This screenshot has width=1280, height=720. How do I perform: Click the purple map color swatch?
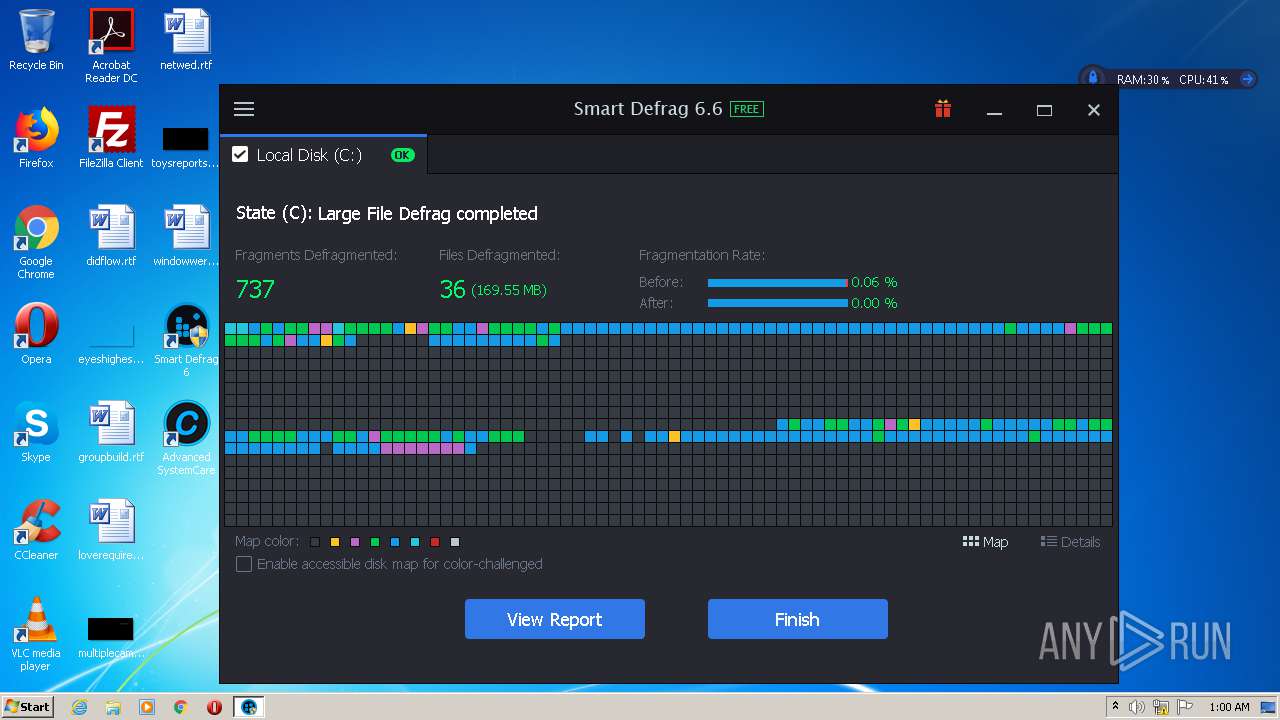coord(355,542)
